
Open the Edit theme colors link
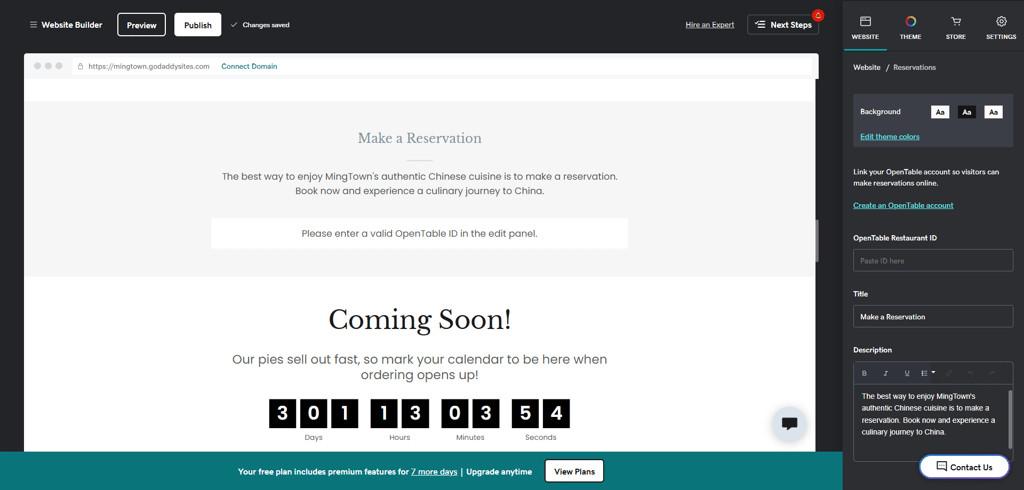click(x=889, y=137)
